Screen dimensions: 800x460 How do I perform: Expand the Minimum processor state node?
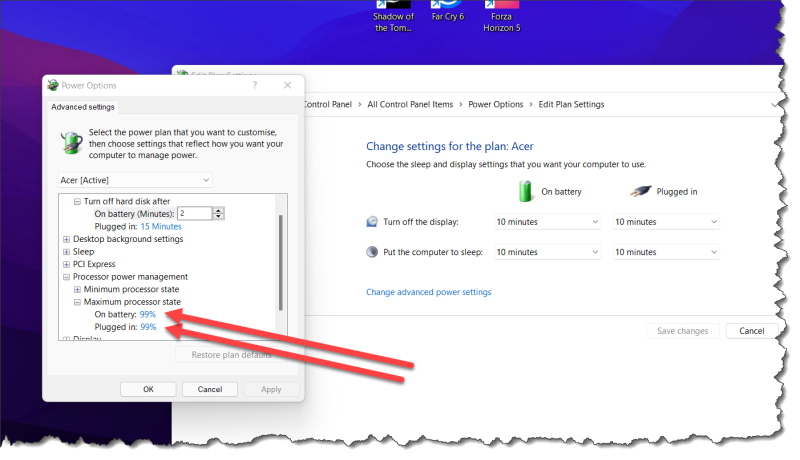[77, 289]
